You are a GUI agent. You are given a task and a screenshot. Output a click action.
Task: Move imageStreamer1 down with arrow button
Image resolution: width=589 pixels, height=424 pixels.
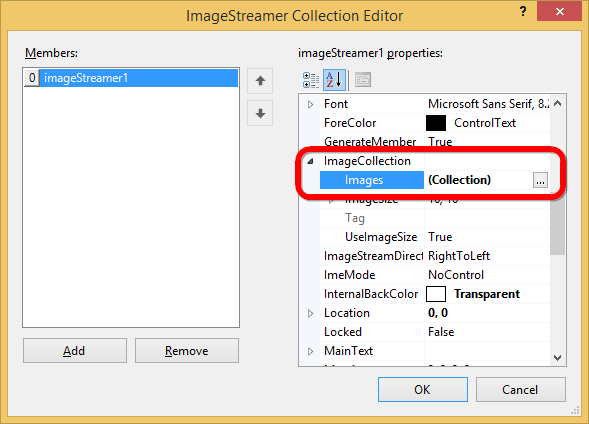pyautogui.click(x=260, y=113)
